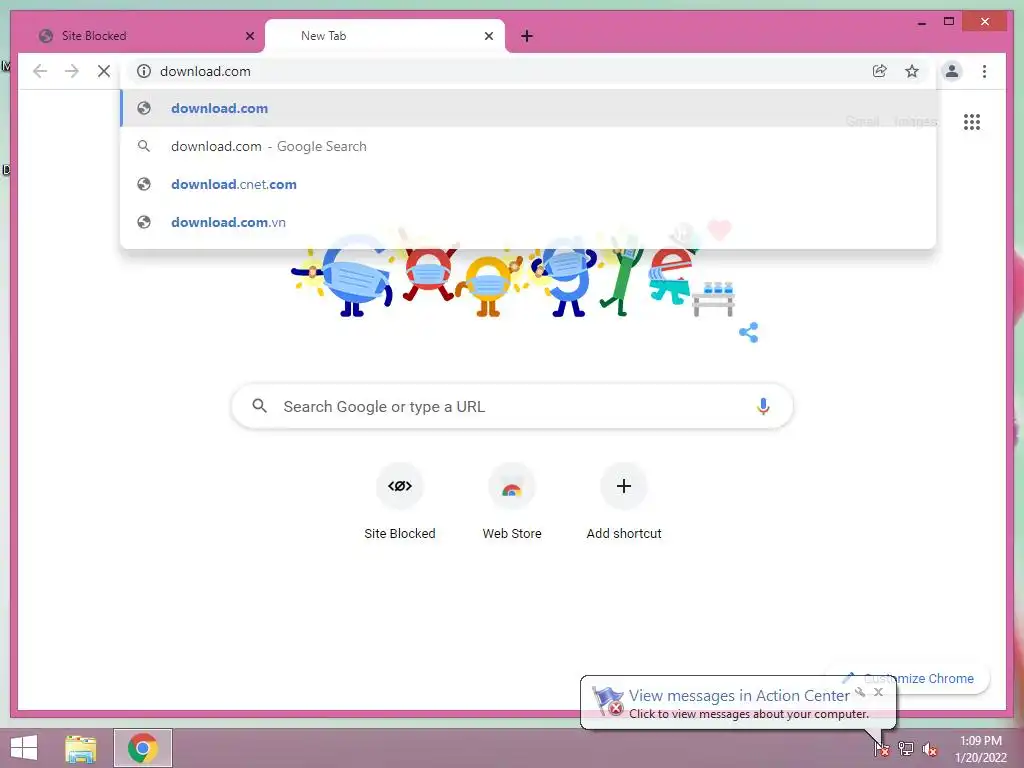Share the Google Doodle
This screenshot has height=768, width=1024.
[x=748, y=332]
